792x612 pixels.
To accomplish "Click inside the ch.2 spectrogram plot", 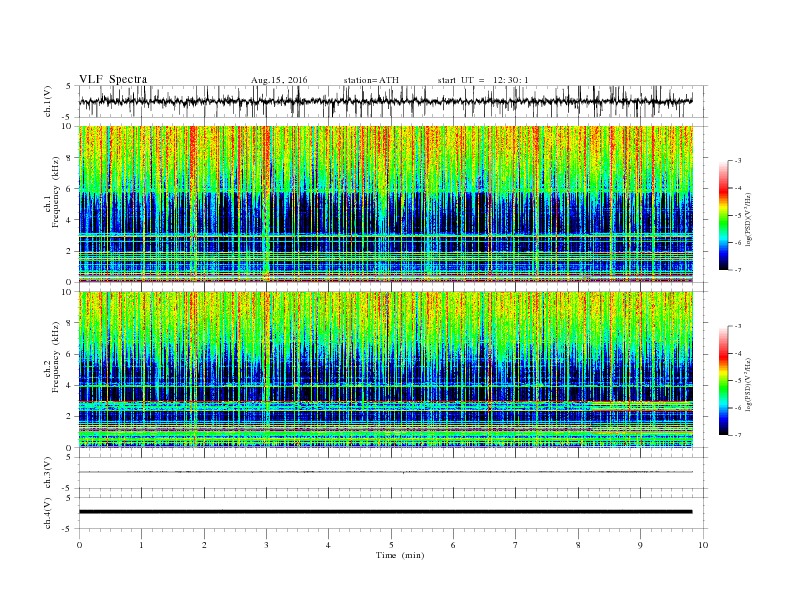I will pyautogui.click(x=386, y=370).
